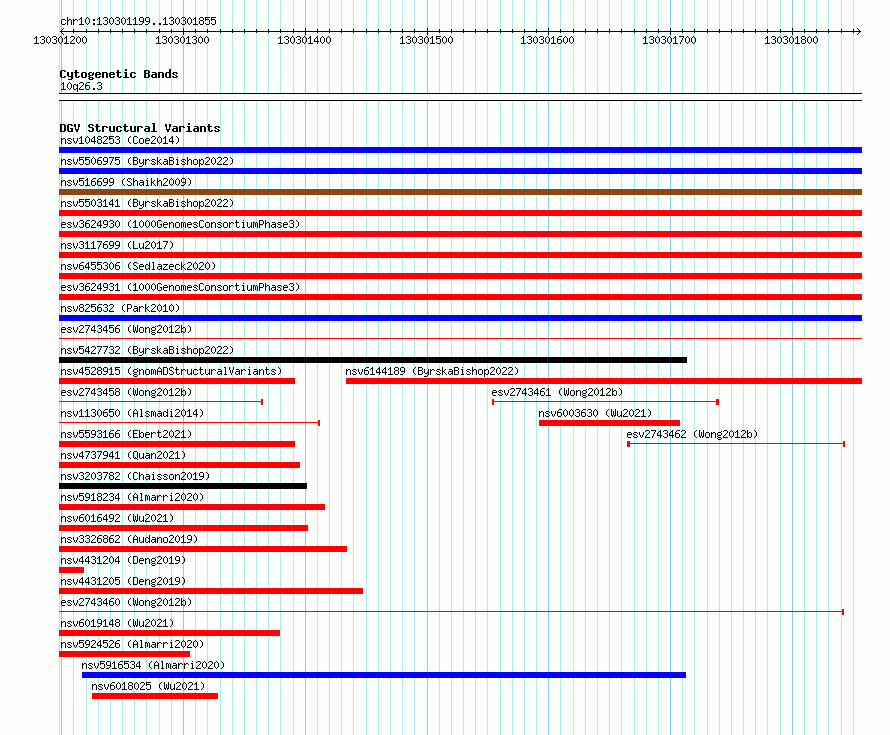The height and width of the screenshot is (735, 890).
Task: Click the brown bar of nsv516699
Action: 460,192
